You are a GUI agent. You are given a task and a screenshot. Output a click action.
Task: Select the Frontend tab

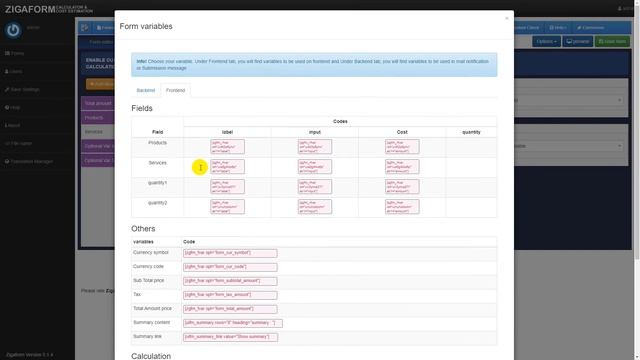click(176, 90)
